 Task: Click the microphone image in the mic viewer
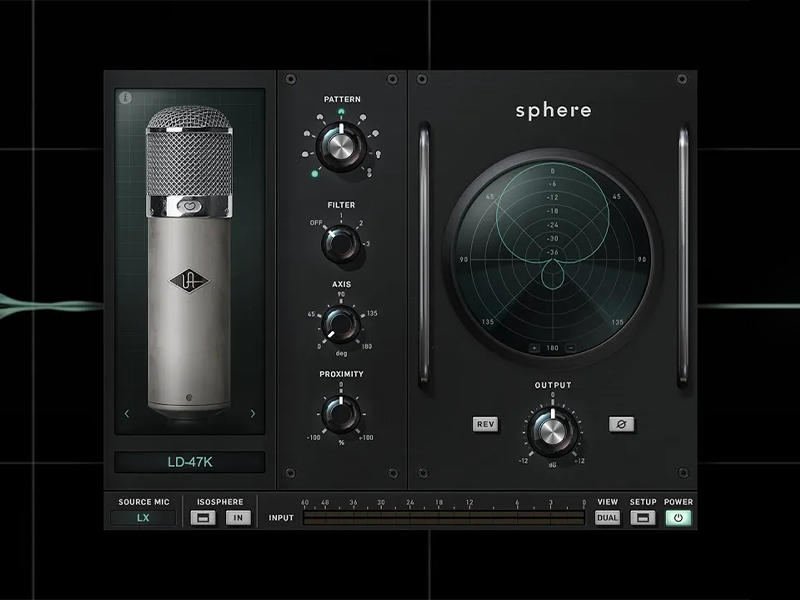pyautogui.click(x=189, y=263)
